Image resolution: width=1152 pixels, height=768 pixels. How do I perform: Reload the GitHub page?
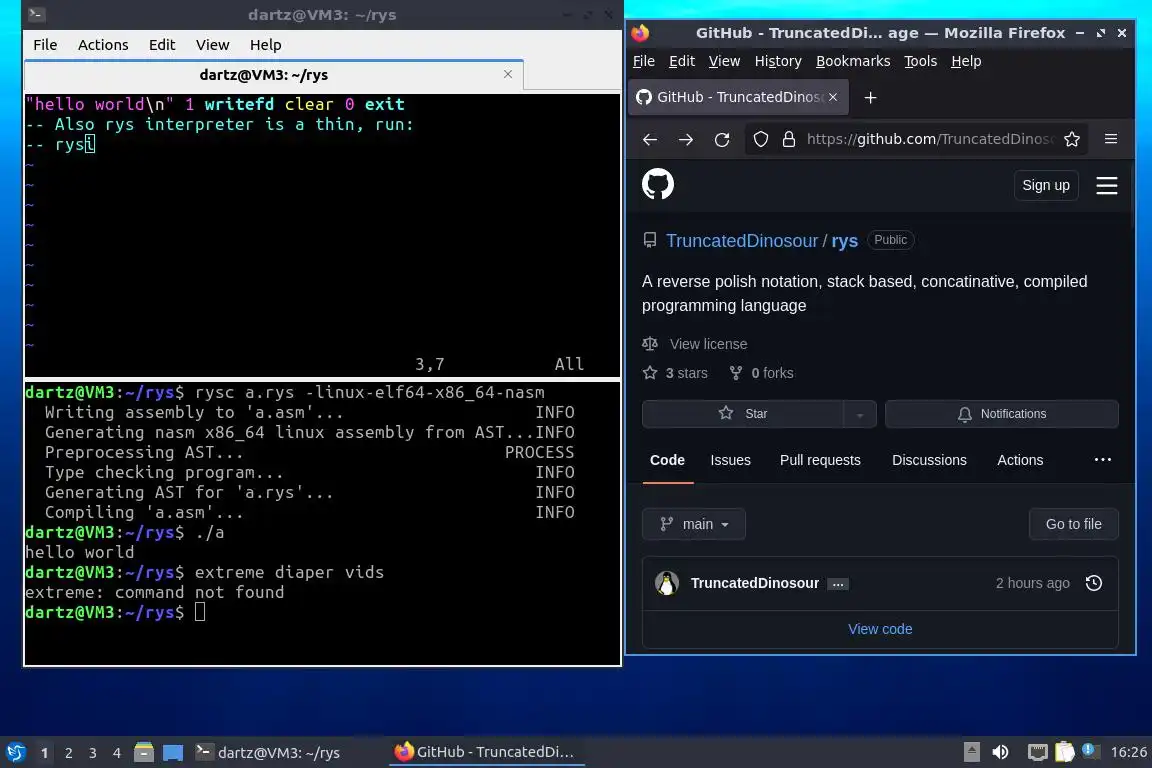[x=722, y=140]
